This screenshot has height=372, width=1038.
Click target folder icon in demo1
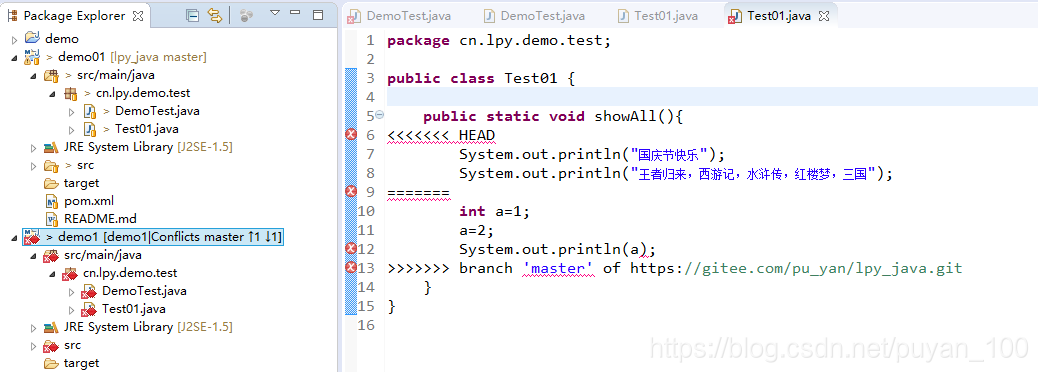coord(52,363)
